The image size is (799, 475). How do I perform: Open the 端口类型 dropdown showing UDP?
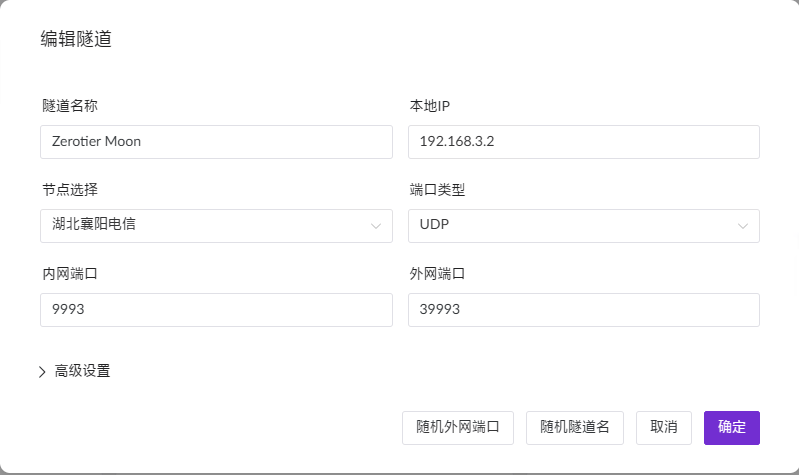(x=583, y=226)
